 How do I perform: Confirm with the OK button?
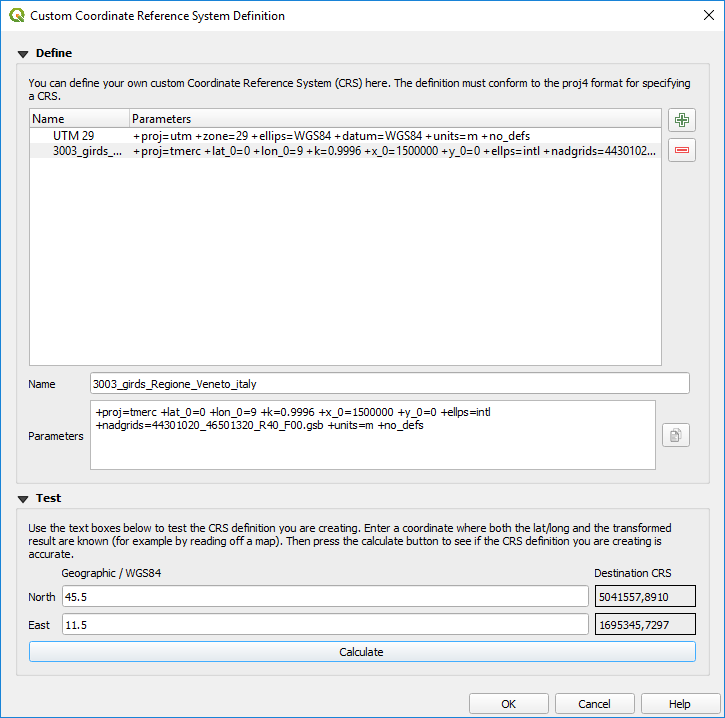point(508,704)
